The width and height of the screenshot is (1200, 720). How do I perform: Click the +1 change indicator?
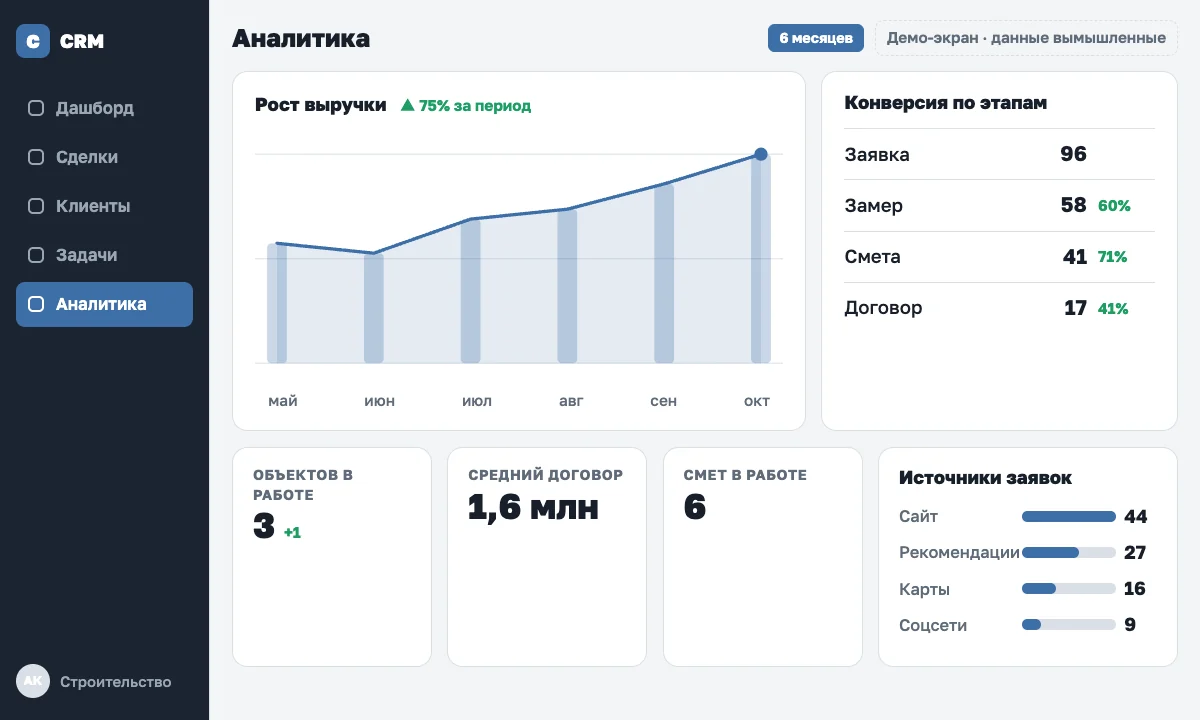click(292, 533)
